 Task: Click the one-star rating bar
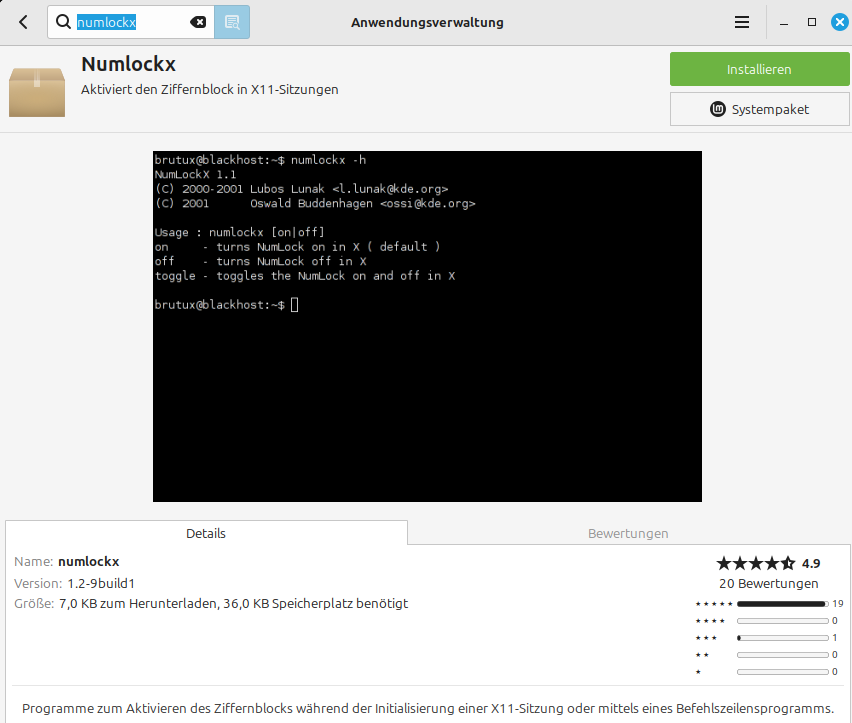[782, 672]
